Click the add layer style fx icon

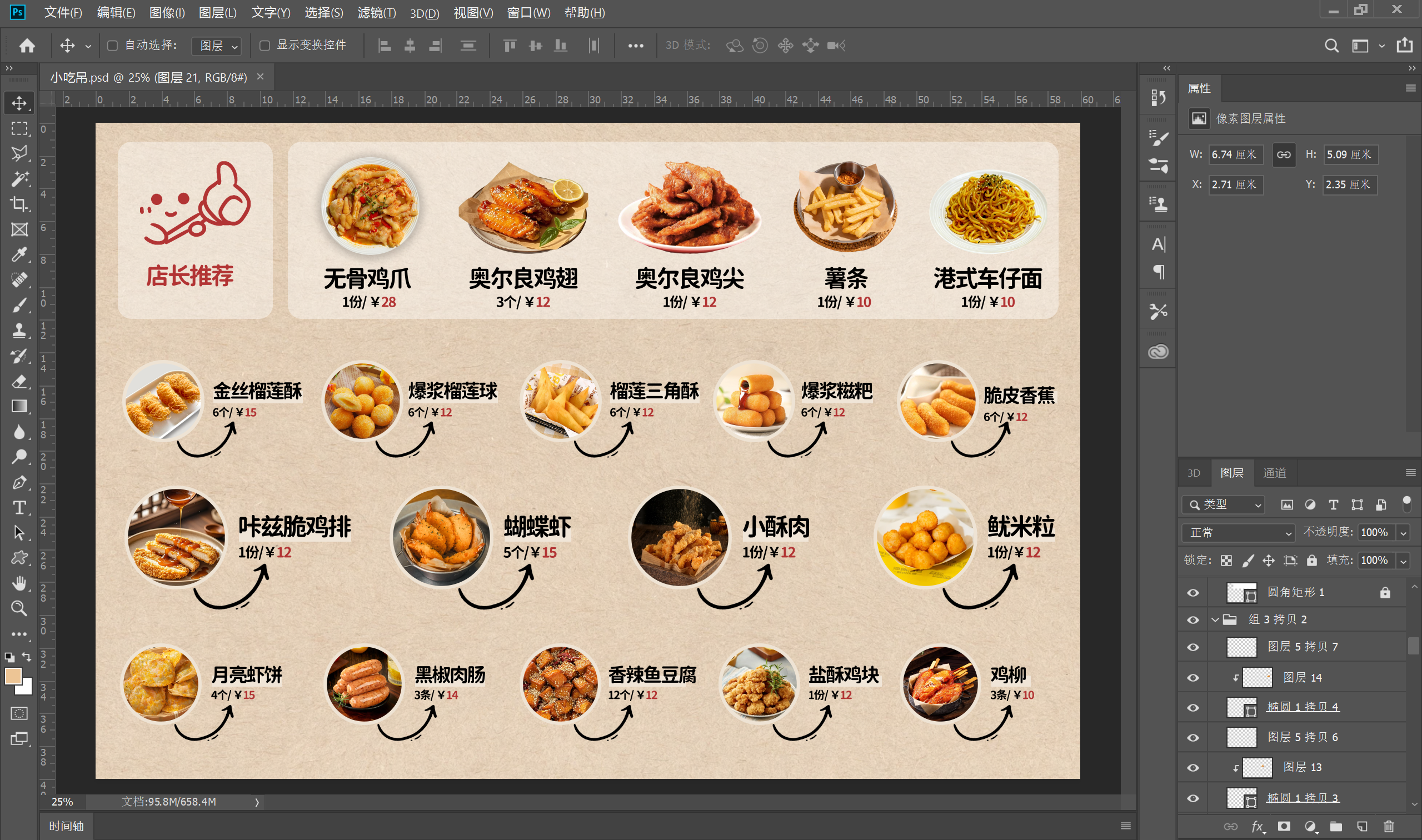pos(1258,827)
